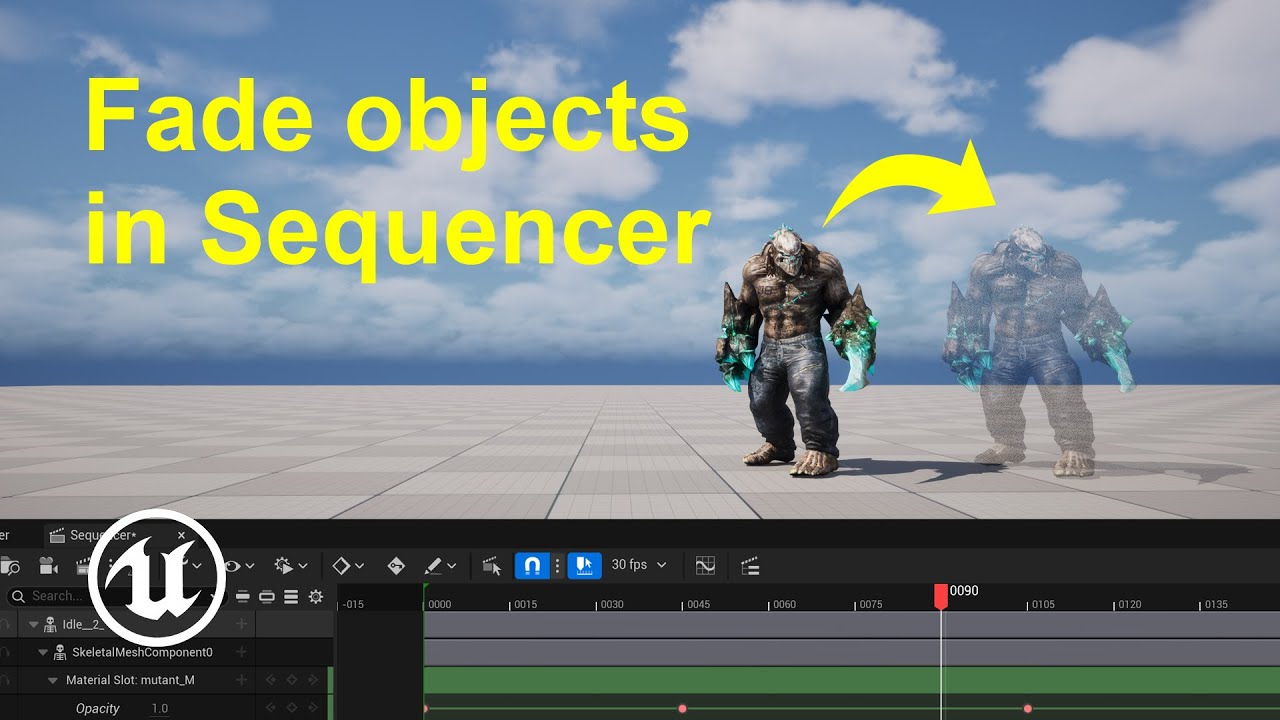Jump to previous key on Opacity row
The height and width of the screenshot is (720, 1280).
point(270,708)
